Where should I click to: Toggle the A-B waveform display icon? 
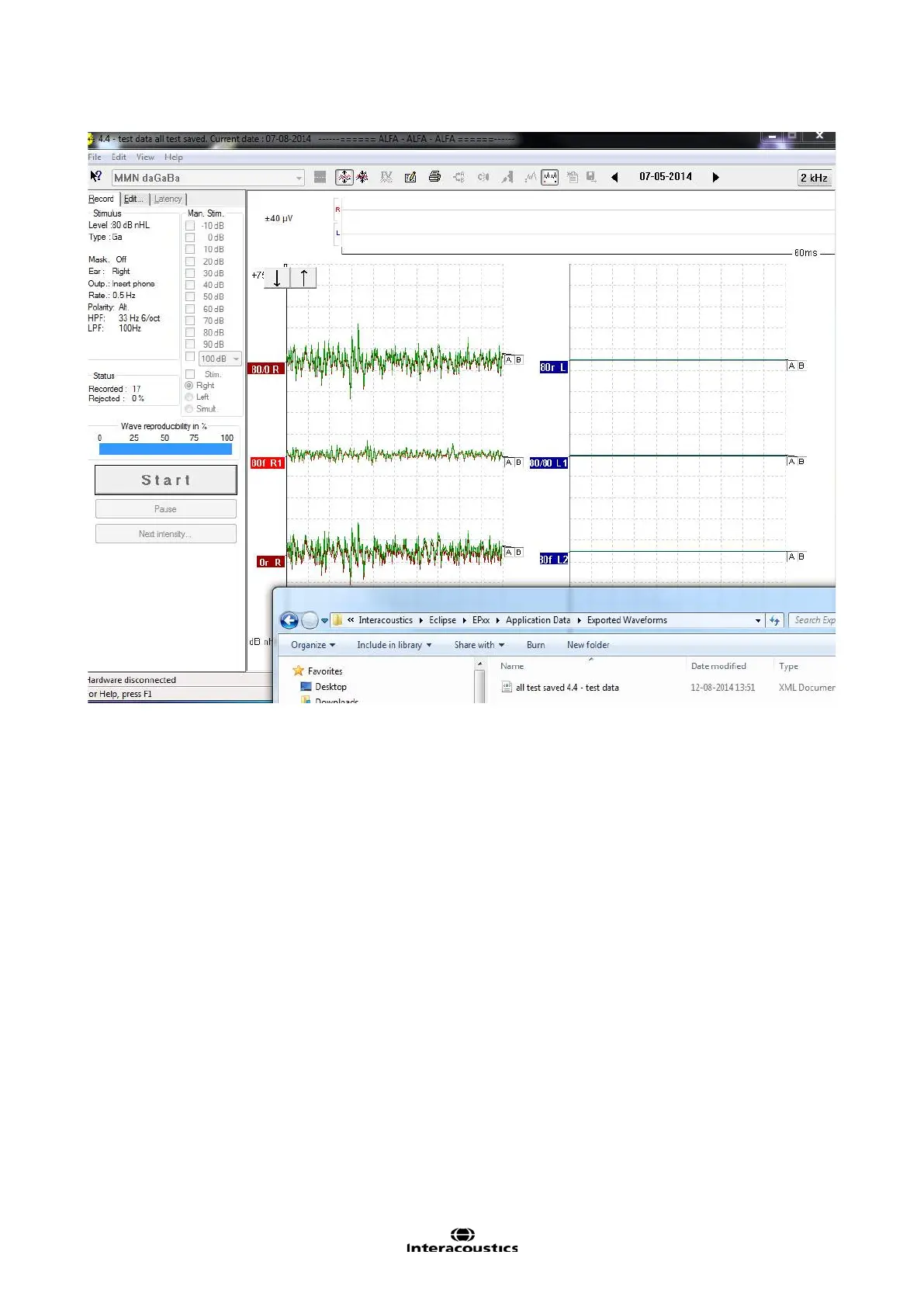344,178
